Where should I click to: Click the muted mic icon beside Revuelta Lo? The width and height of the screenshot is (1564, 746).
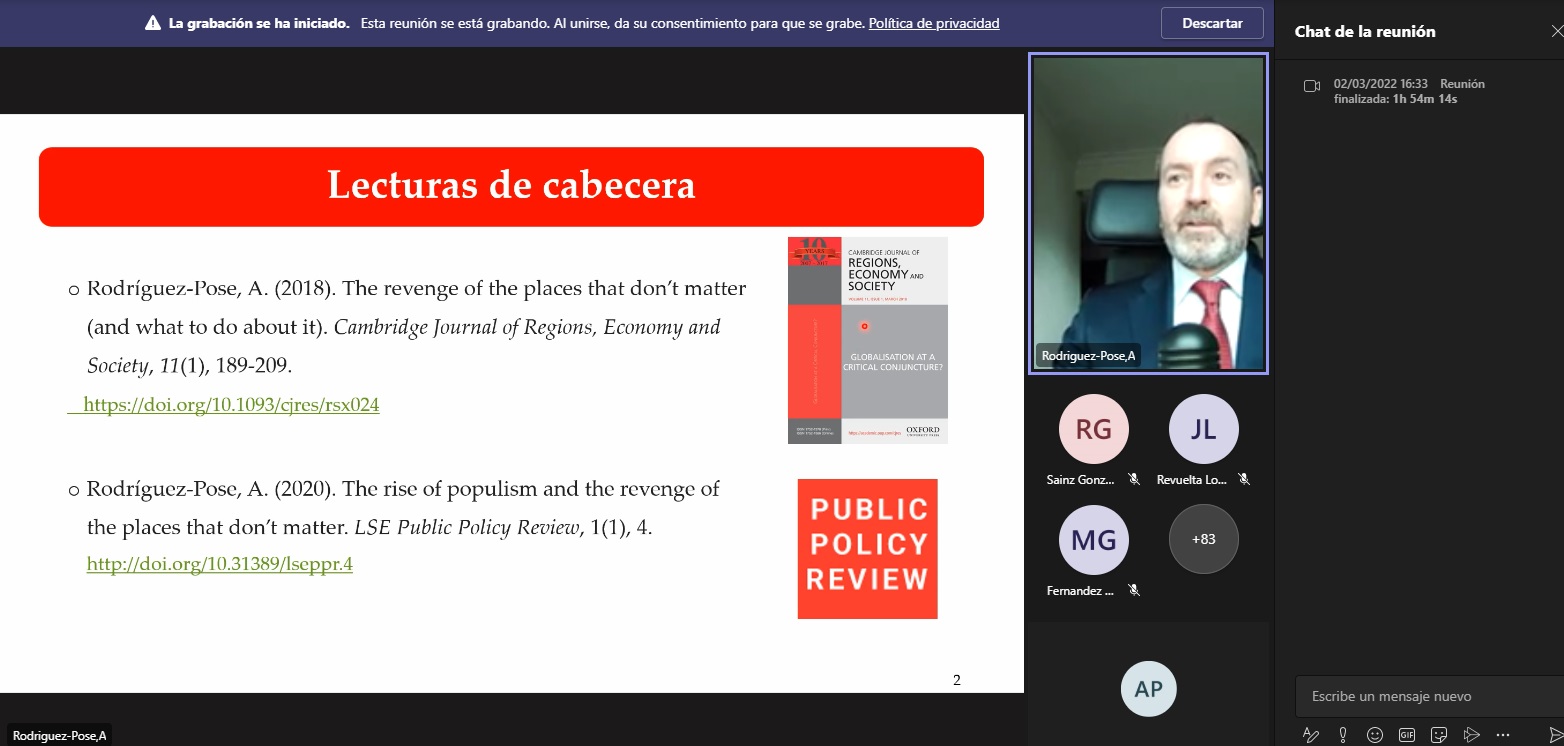pyautogui.click(x=1244, y=480)
